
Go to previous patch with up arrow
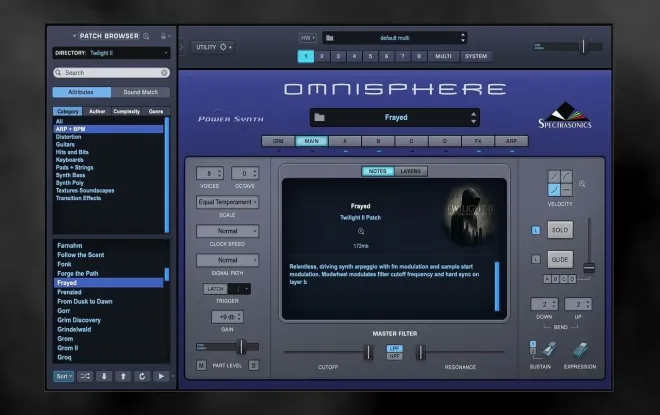click(123, 376)
